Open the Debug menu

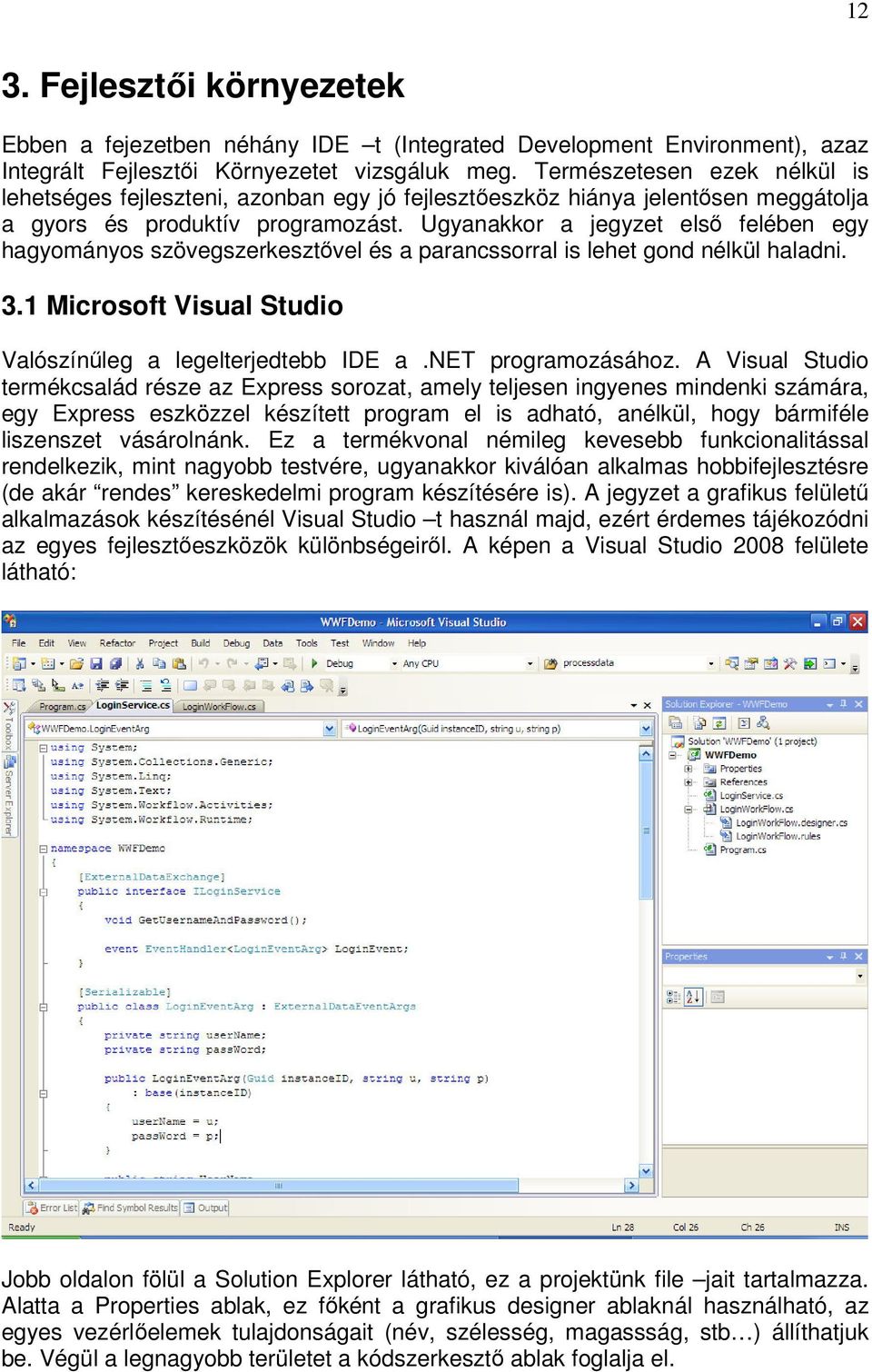pos(236,642)
